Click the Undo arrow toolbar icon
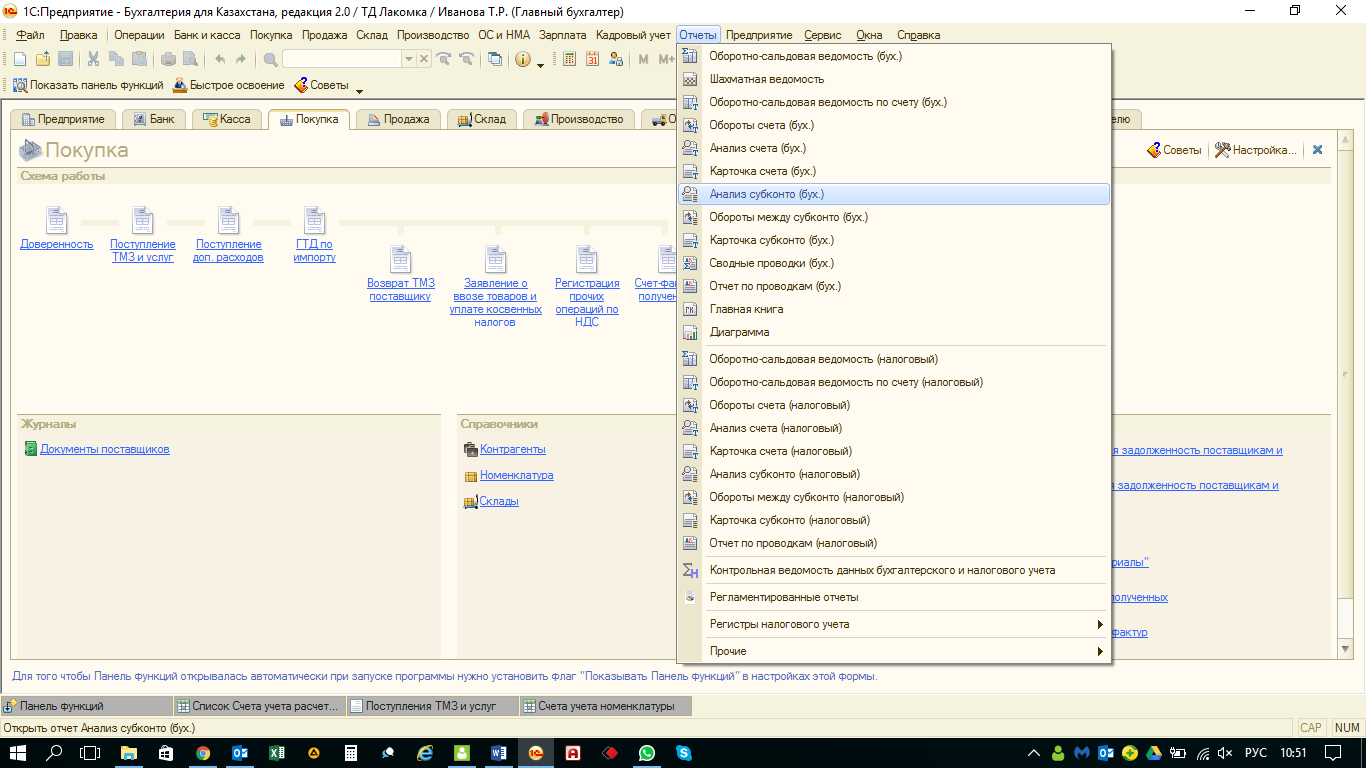The image size is (1366, 768). (219, 59)
